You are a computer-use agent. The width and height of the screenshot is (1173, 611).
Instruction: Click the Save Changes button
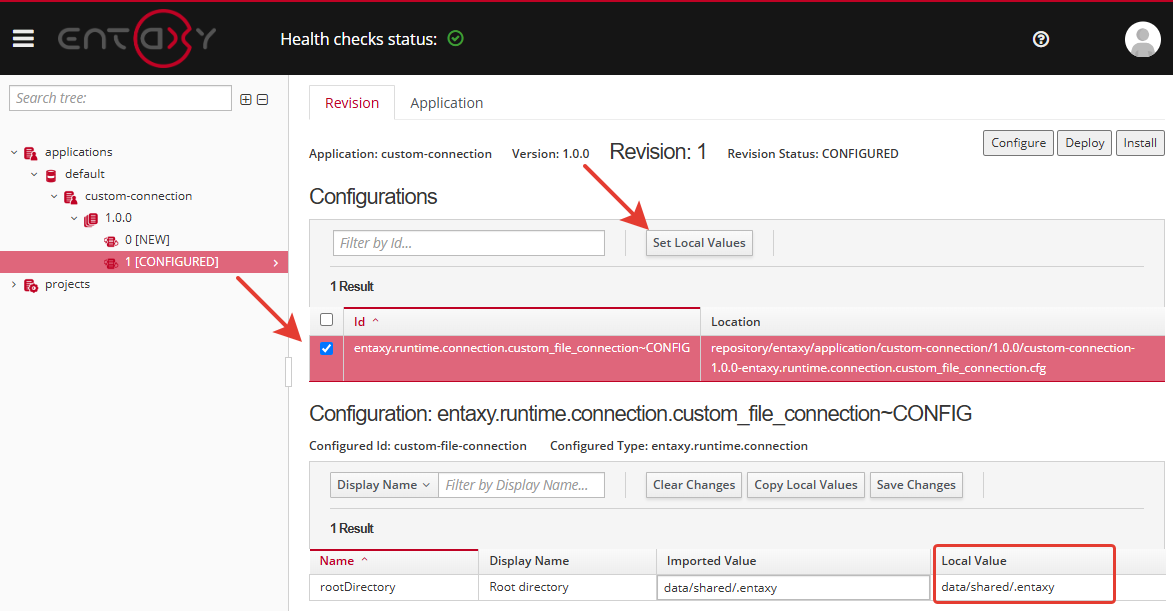[916, 485]
